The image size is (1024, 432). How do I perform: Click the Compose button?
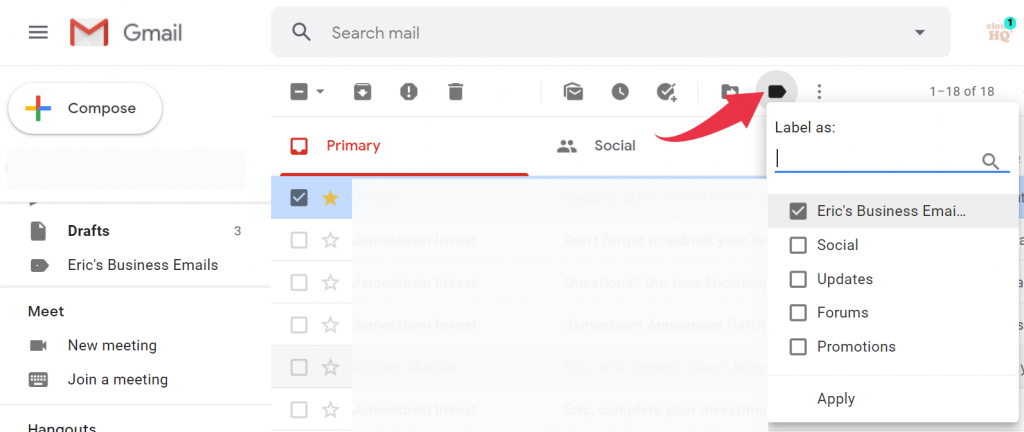point(85,108)
